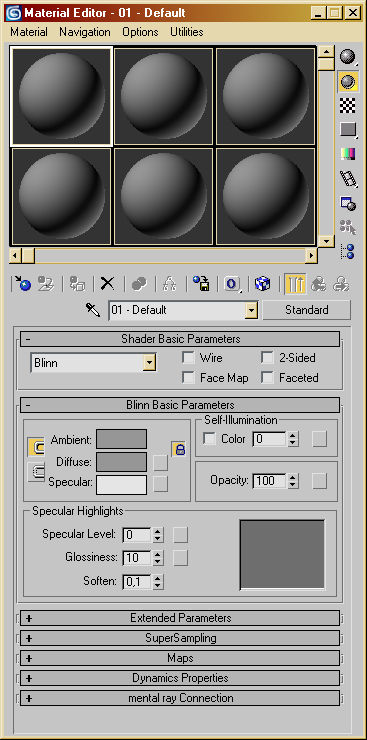Open the Material/Map Navigator icon

tap(348, 251)
